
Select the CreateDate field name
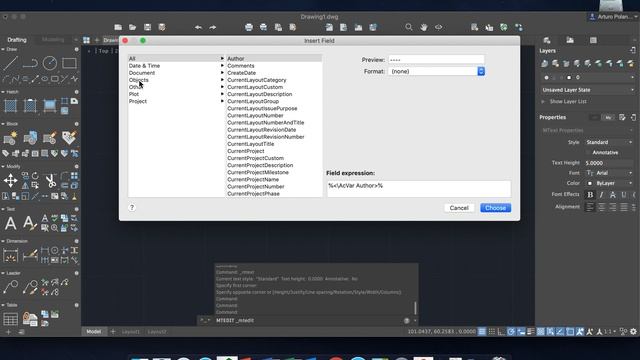pos(242,73)
